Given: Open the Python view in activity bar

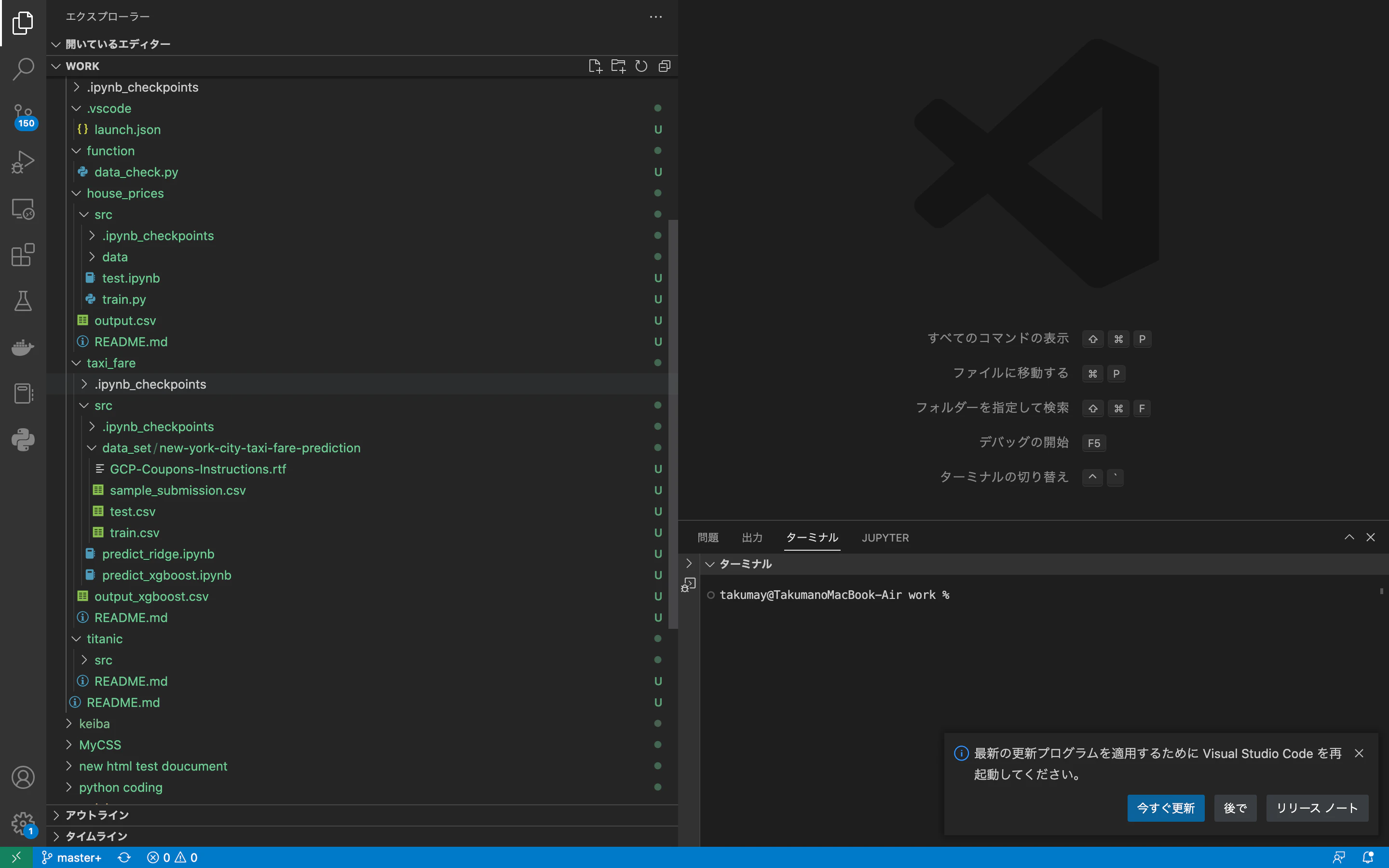Looking at the screenshot, I should (x=23, y=440).
